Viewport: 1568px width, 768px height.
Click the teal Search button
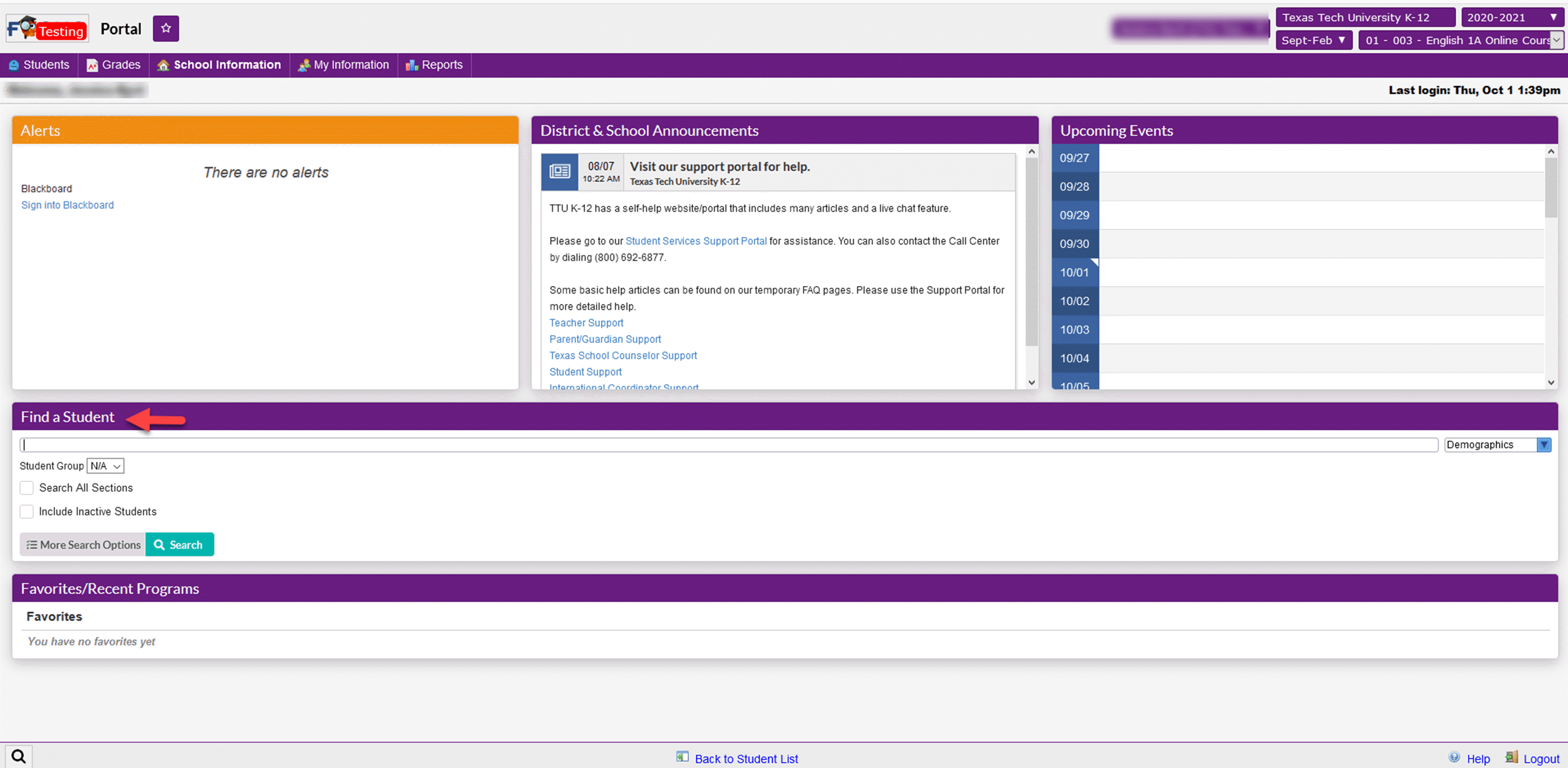(x=180, y=545)
